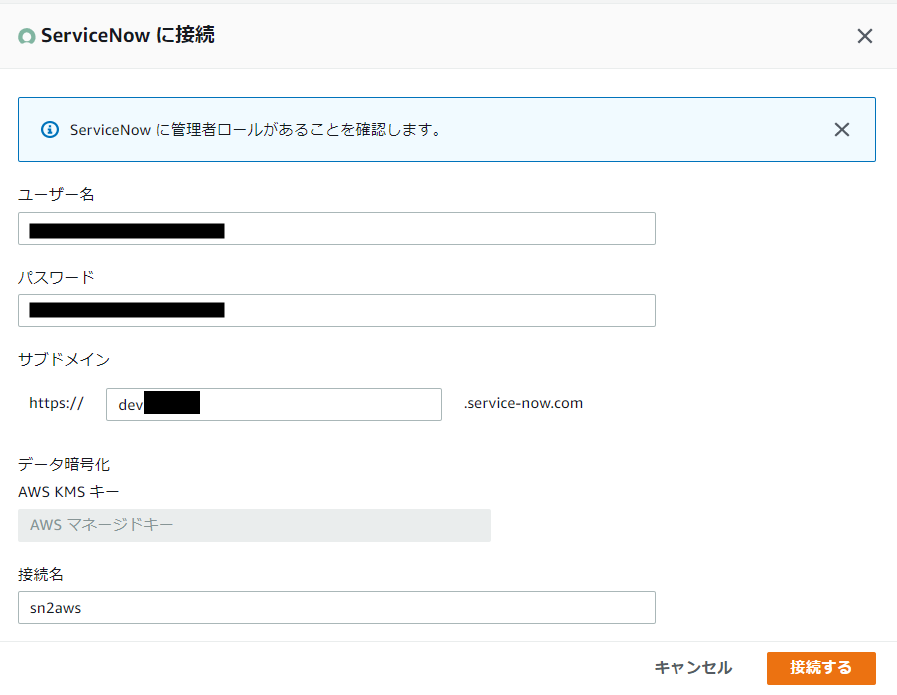
Task: Click the blue info icon in the banner
Action: pos(49,129)
